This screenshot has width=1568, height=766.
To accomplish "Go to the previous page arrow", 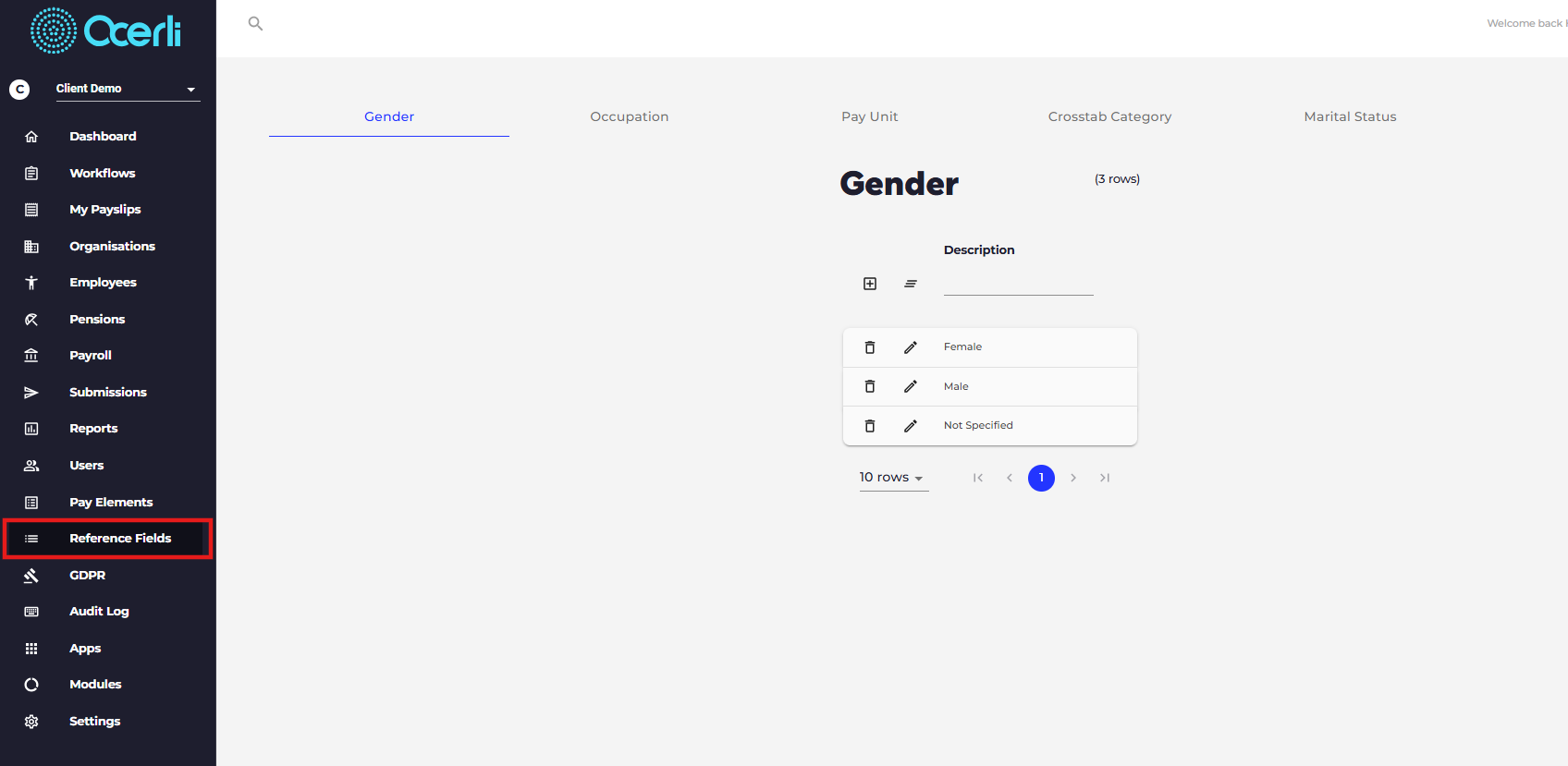I will click(1010, 478).
